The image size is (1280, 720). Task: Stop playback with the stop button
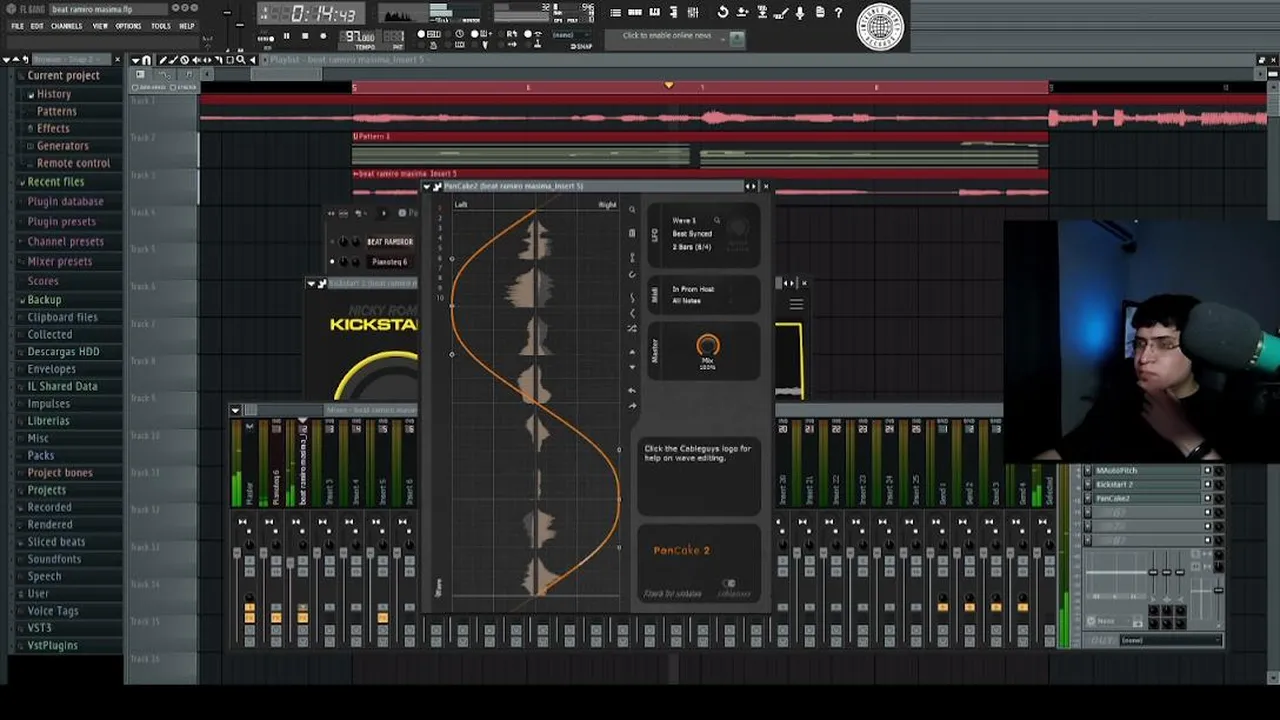coord(305,36)
